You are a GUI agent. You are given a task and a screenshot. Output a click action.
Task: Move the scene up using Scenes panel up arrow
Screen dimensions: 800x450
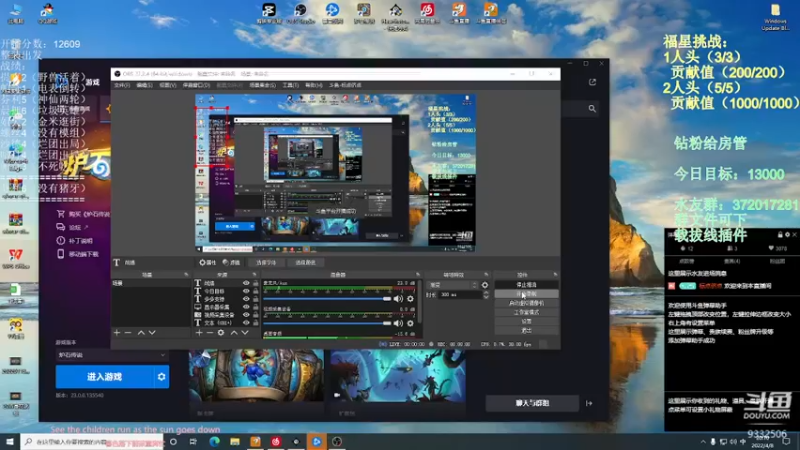(141, 333)
